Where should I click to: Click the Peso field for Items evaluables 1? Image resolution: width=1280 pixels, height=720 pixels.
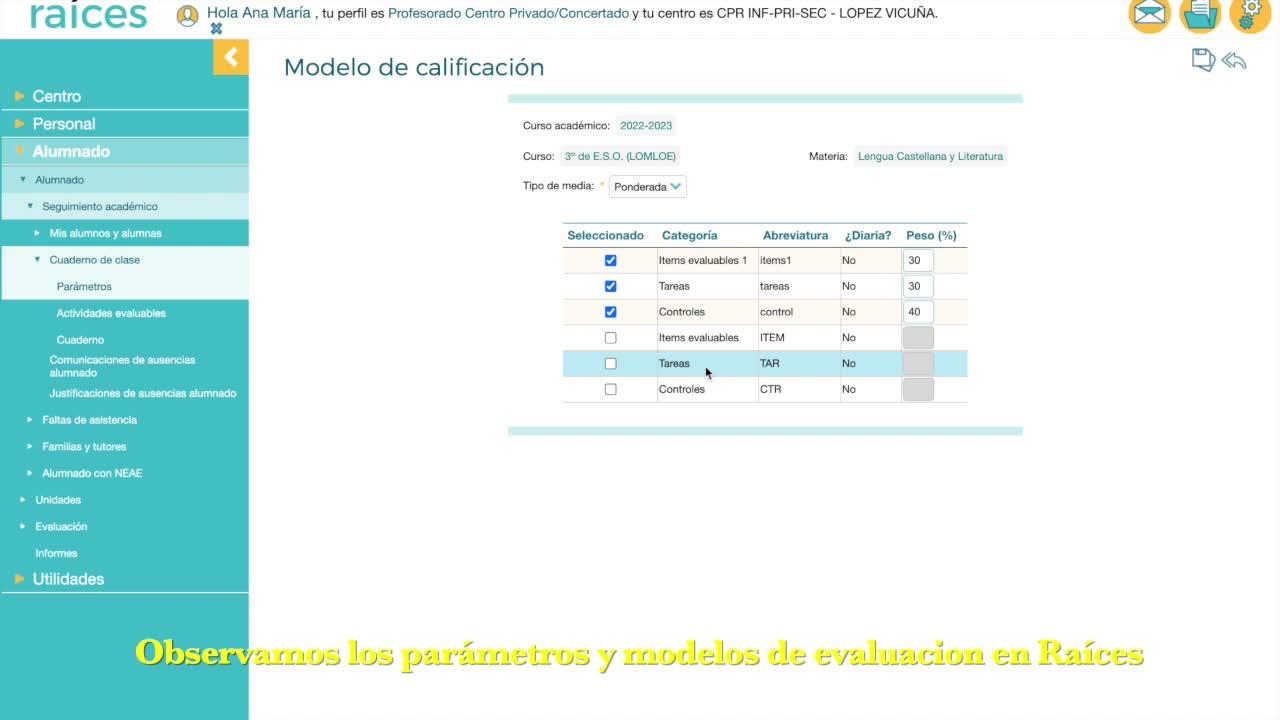(918, 261)
